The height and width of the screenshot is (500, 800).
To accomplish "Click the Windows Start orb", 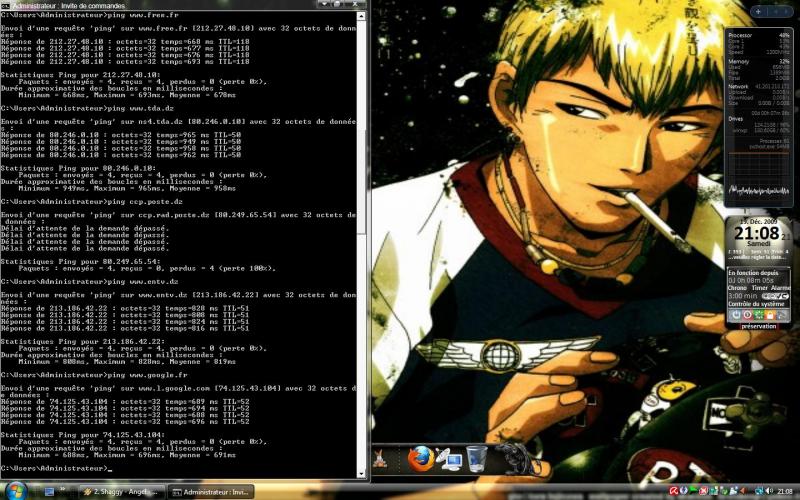I will pyautogui.click(x=16, y=491).
